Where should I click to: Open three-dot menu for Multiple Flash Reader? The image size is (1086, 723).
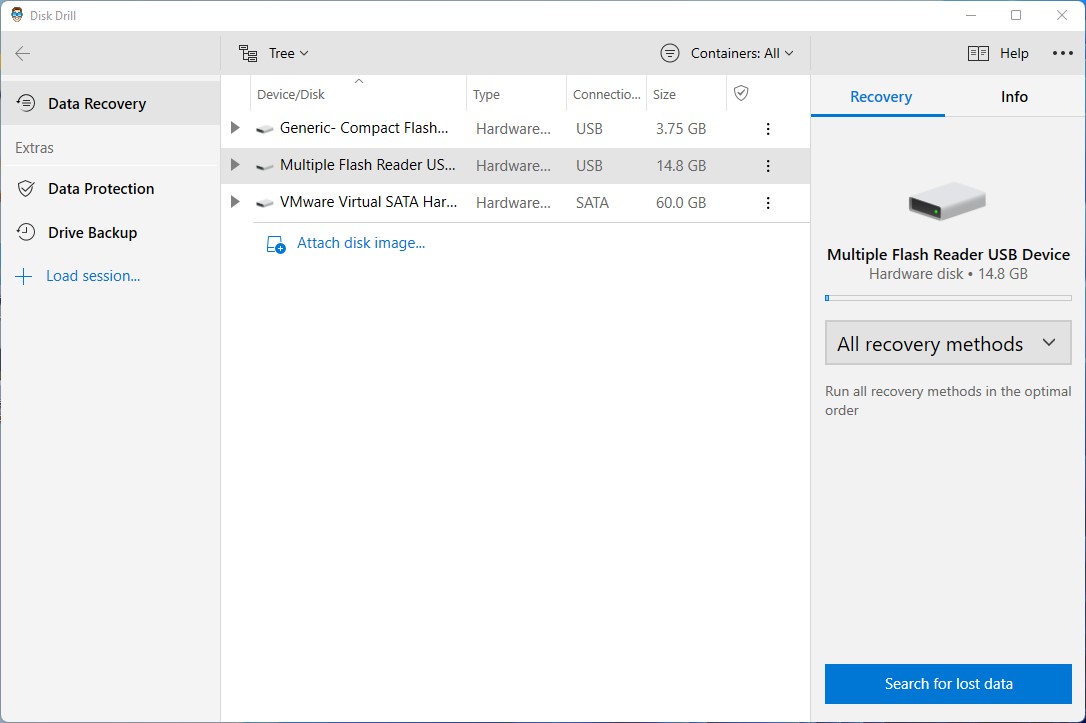(x=767, y=166)
